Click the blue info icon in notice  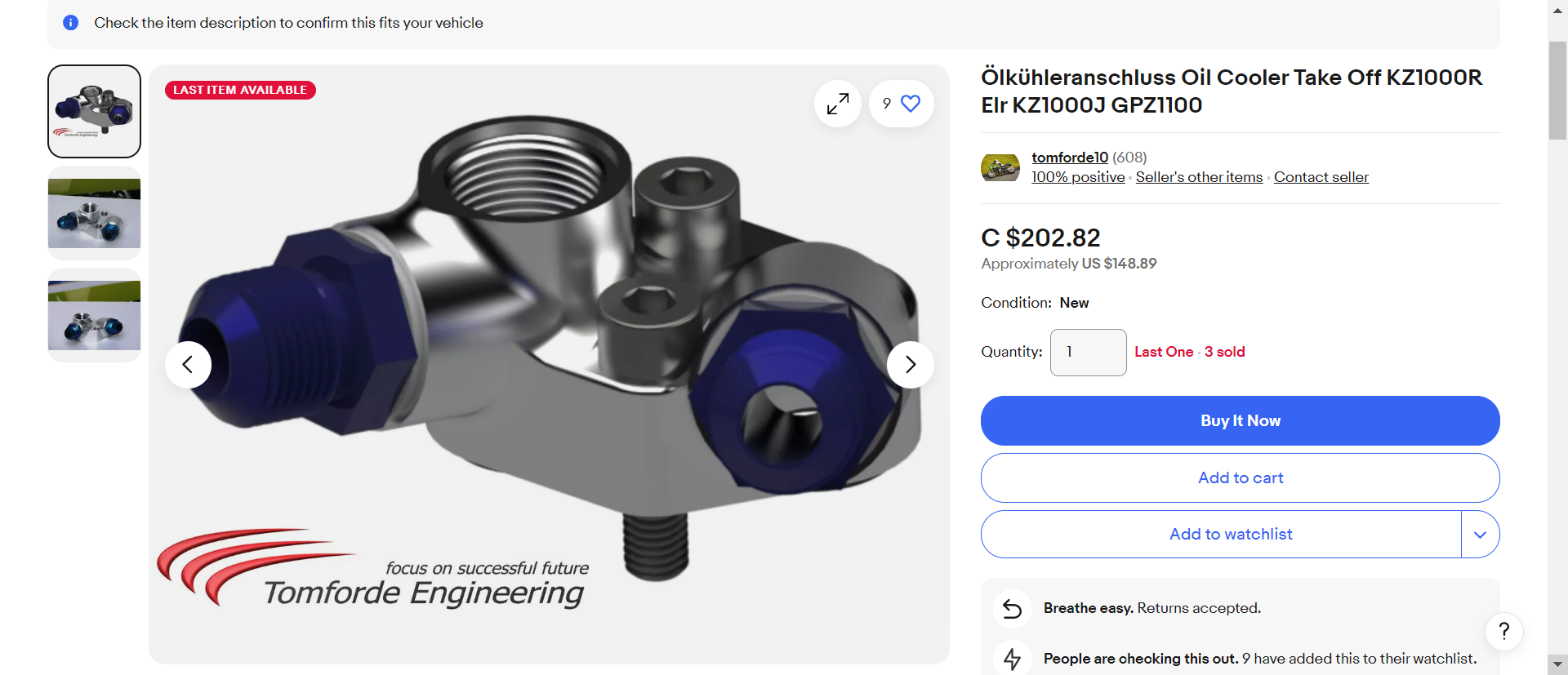point(71,23)
